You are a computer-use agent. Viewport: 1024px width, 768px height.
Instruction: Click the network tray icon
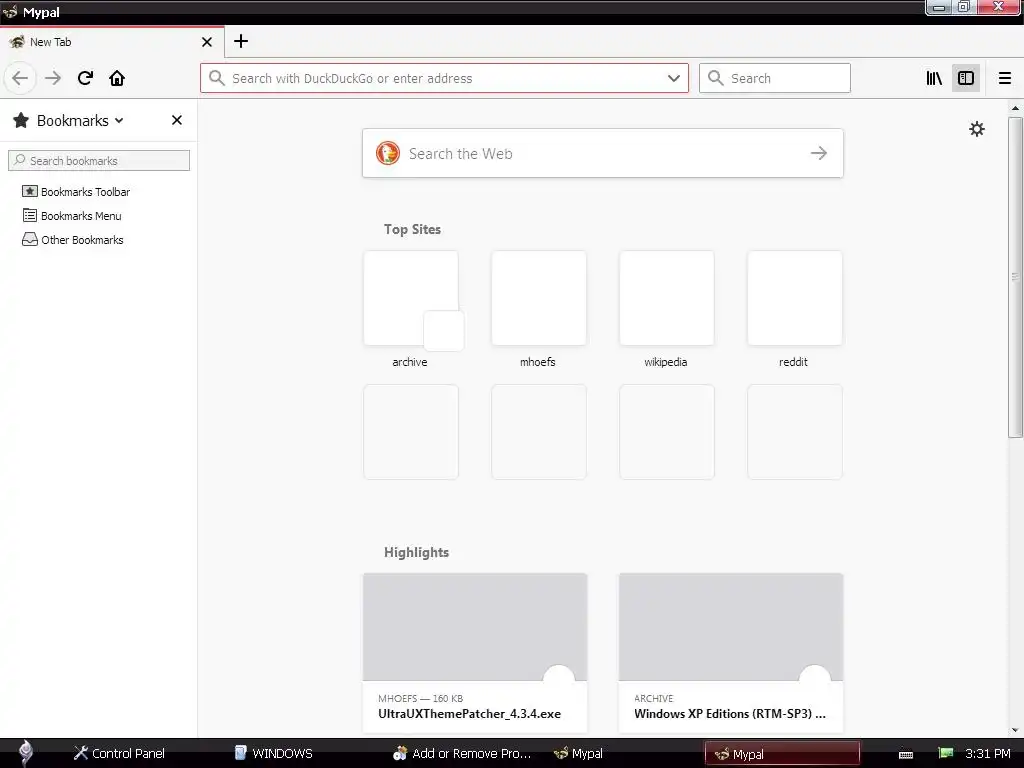point(946,753)
